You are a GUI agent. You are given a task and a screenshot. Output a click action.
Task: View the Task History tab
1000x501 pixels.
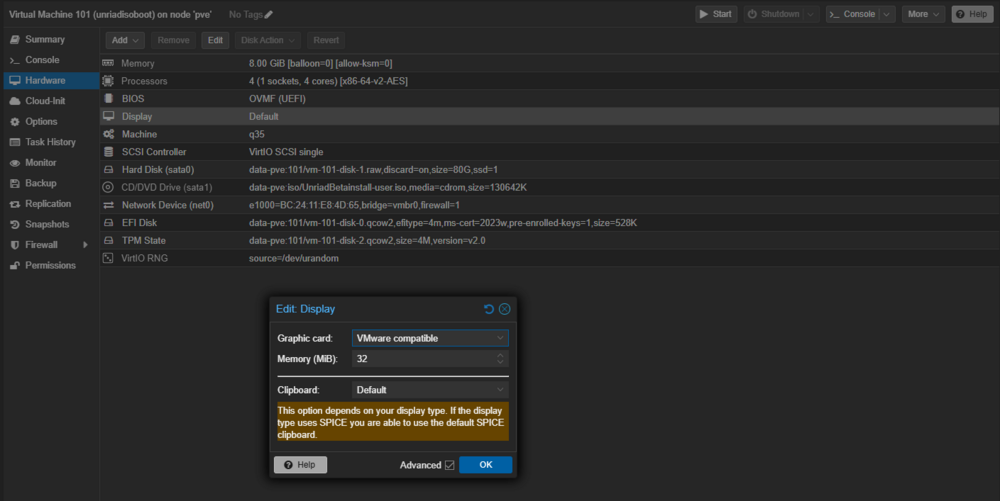(x=49, y=142)
